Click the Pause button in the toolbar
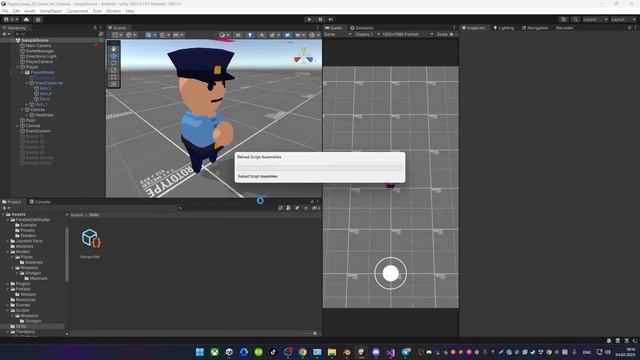The image size is (640, 360). [320, 19]
